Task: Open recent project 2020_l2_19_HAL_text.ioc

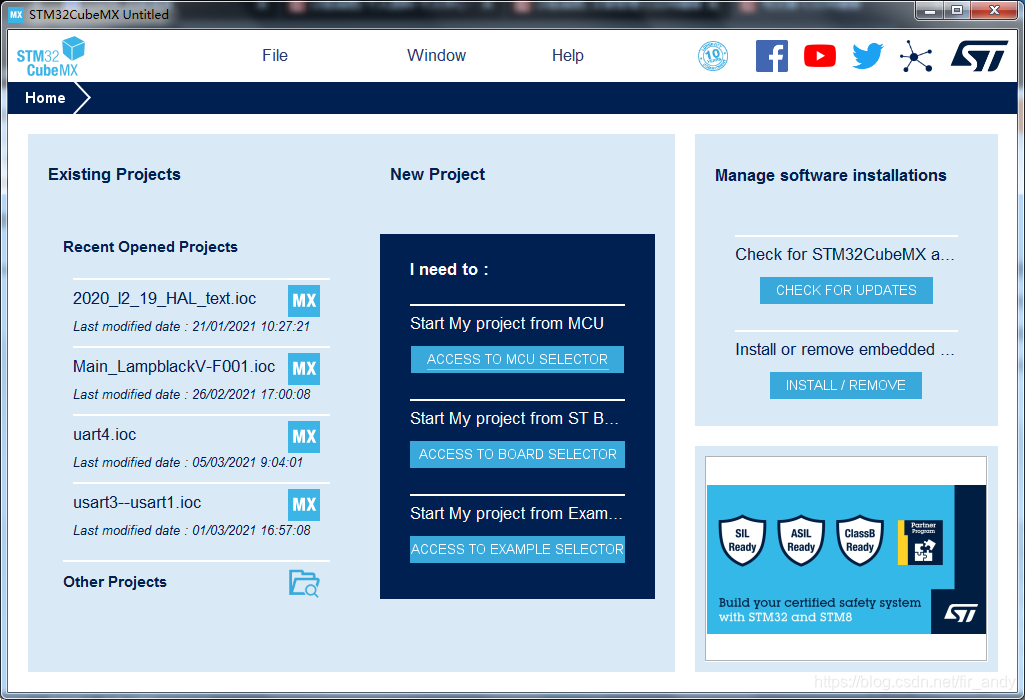Action: click(165, 299)
